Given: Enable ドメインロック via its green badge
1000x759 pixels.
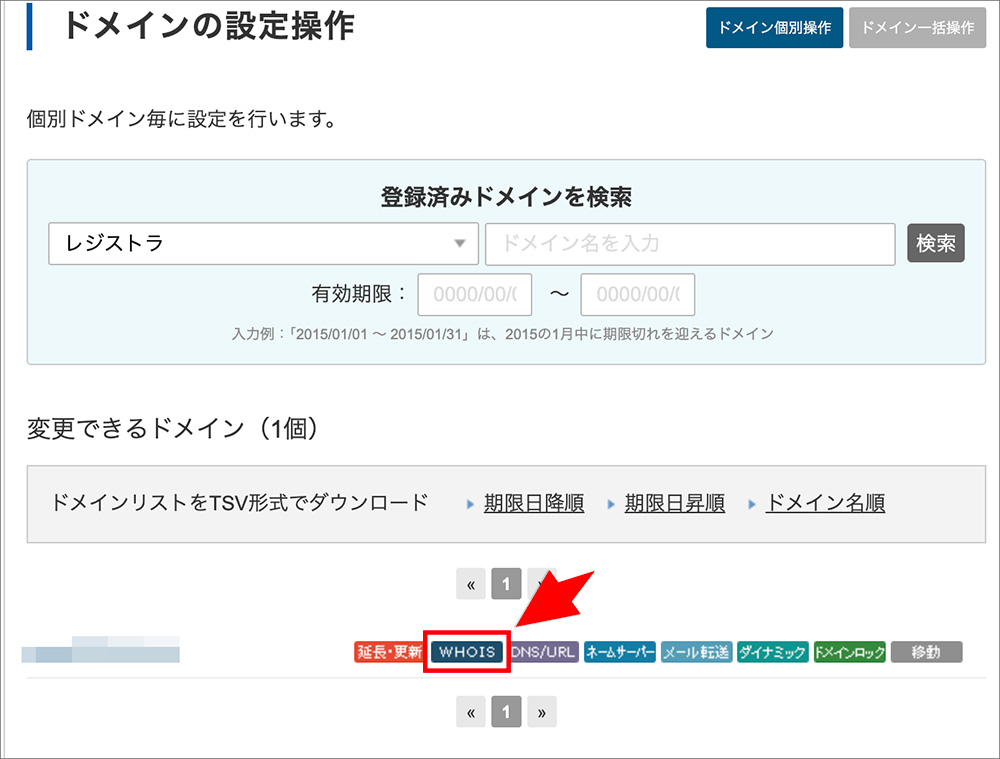Looking at the screenshot, I should [x=849, y=651].
